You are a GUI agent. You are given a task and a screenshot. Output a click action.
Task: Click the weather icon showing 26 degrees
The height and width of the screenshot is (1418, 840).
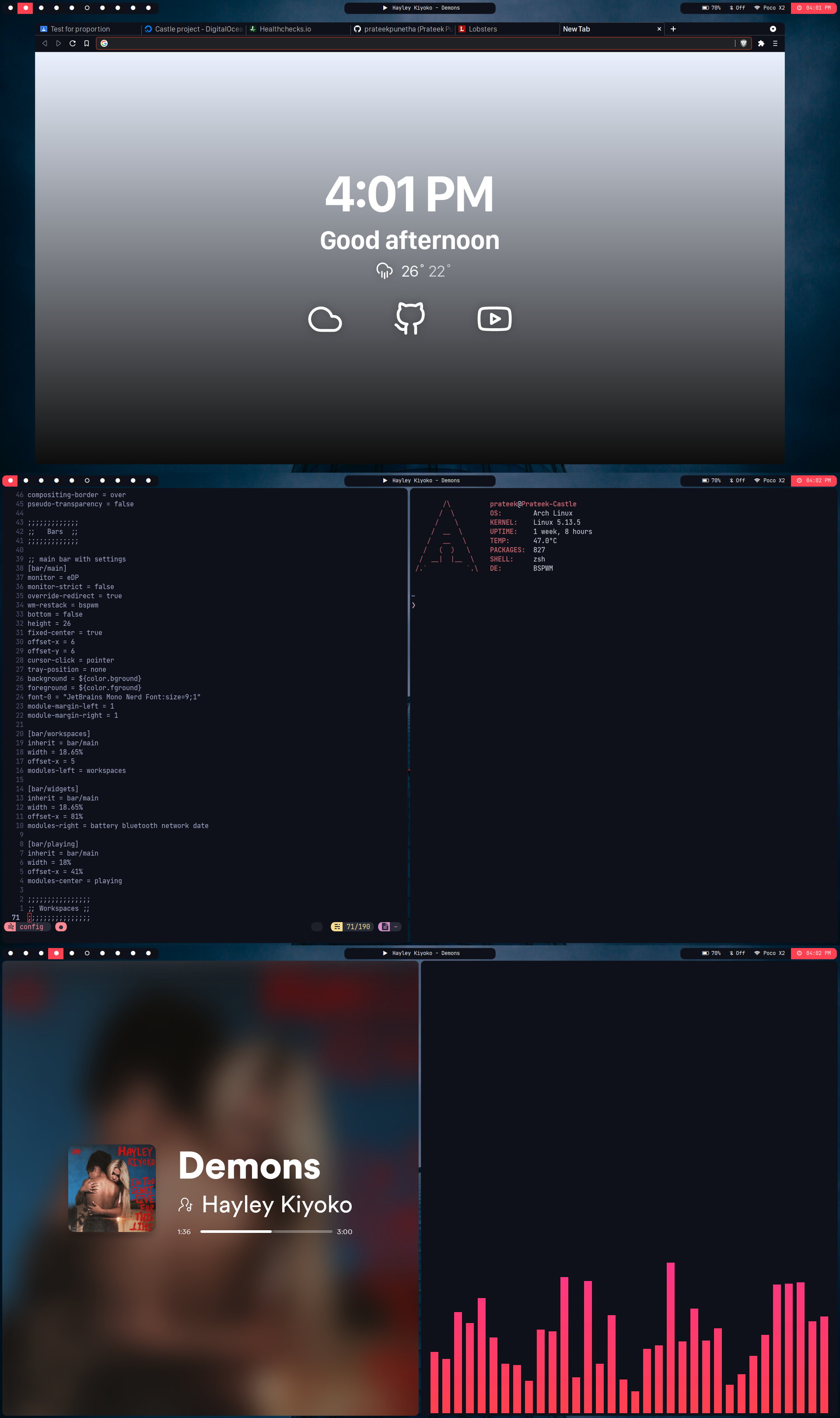[x=385, y=270]
